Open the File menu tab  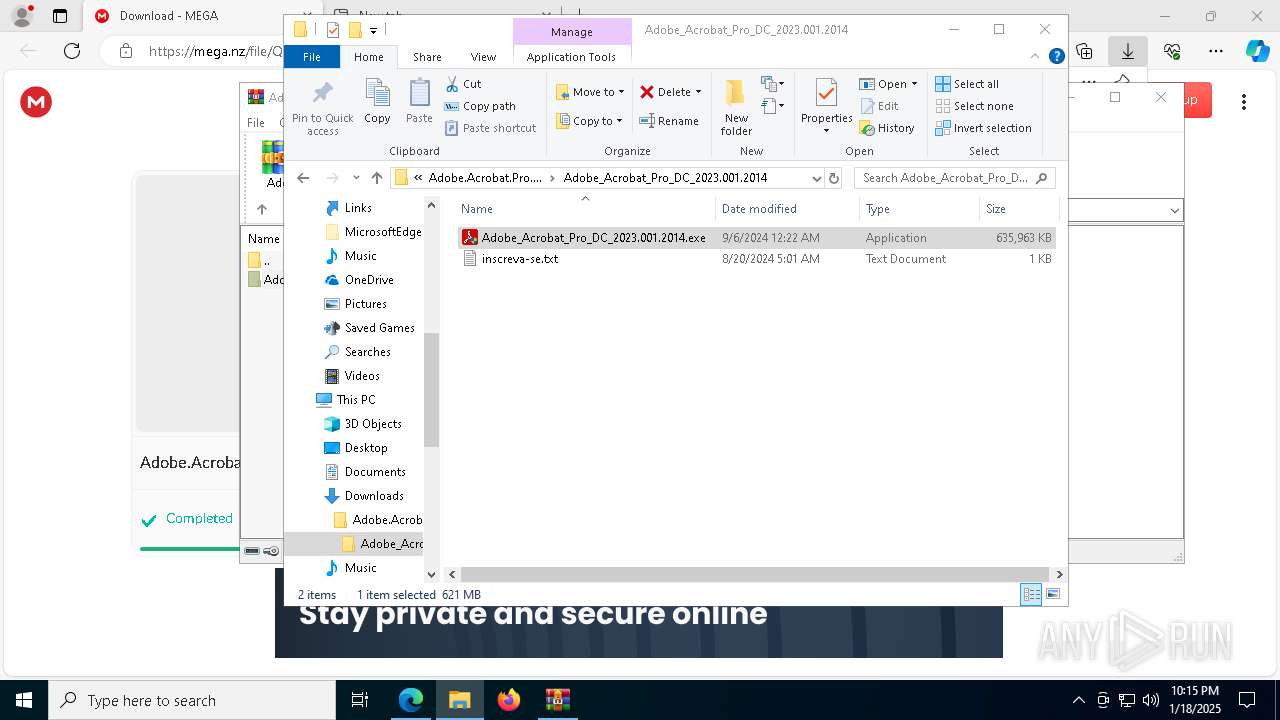312,57
